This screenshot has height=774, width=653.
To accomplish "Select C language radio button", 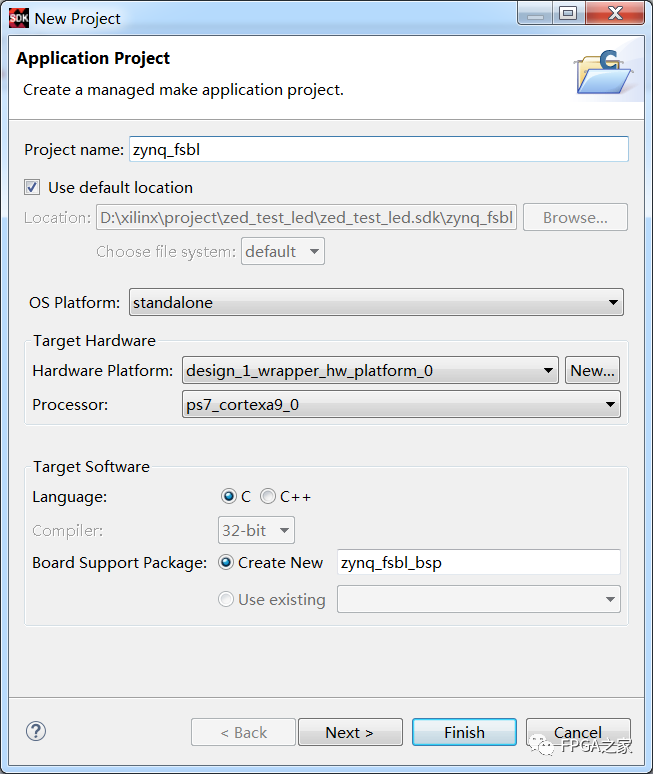I will (x=229, y=496).
